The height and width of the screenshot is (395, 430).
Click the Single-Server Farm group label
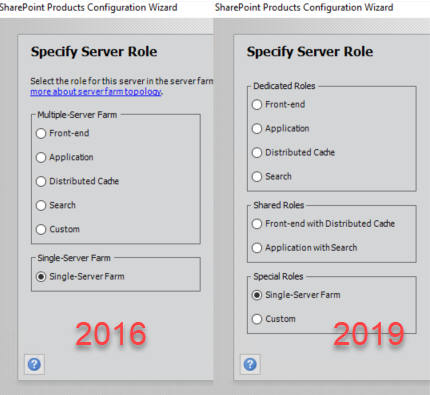point(74,258)
